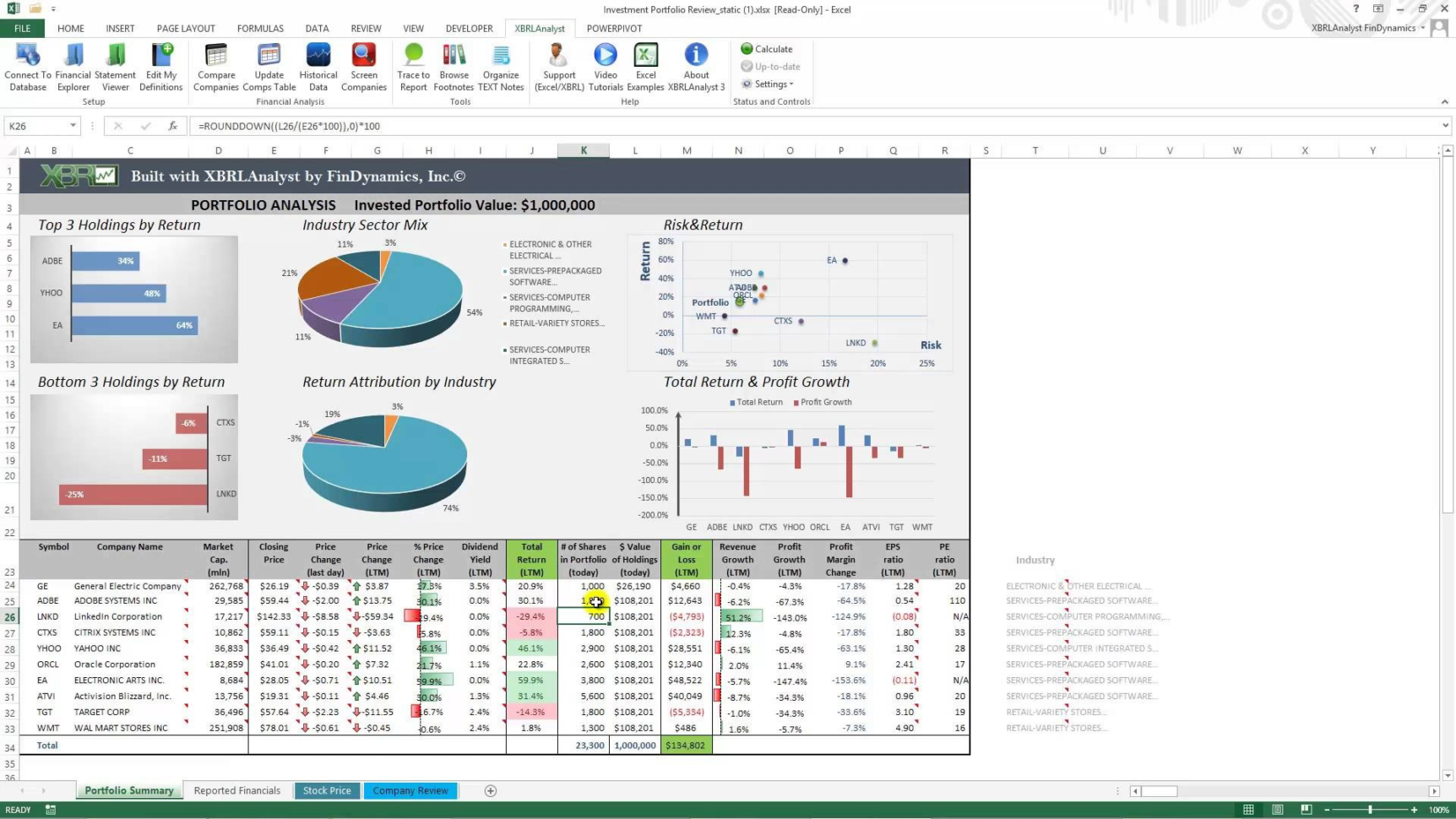The width and height of the screenshot is (1456, 819).
Task: Switch to the POWERPIVOT ribbon tab
Action: [615, 28]
